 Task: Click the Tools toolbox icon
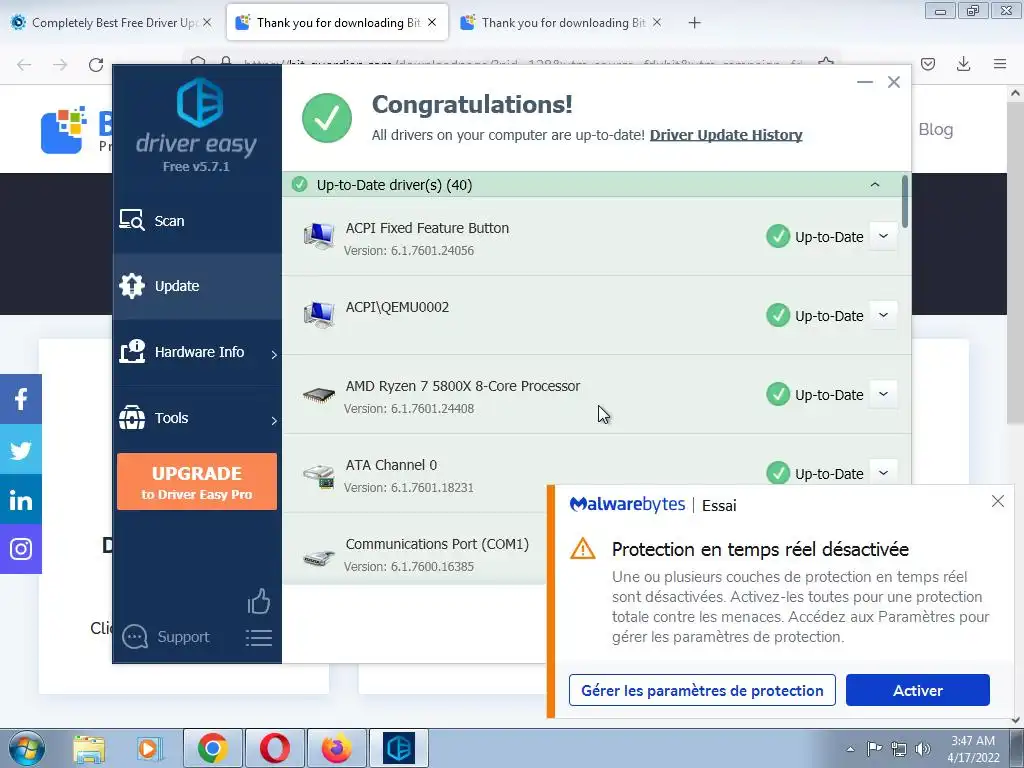click(132, 417)
